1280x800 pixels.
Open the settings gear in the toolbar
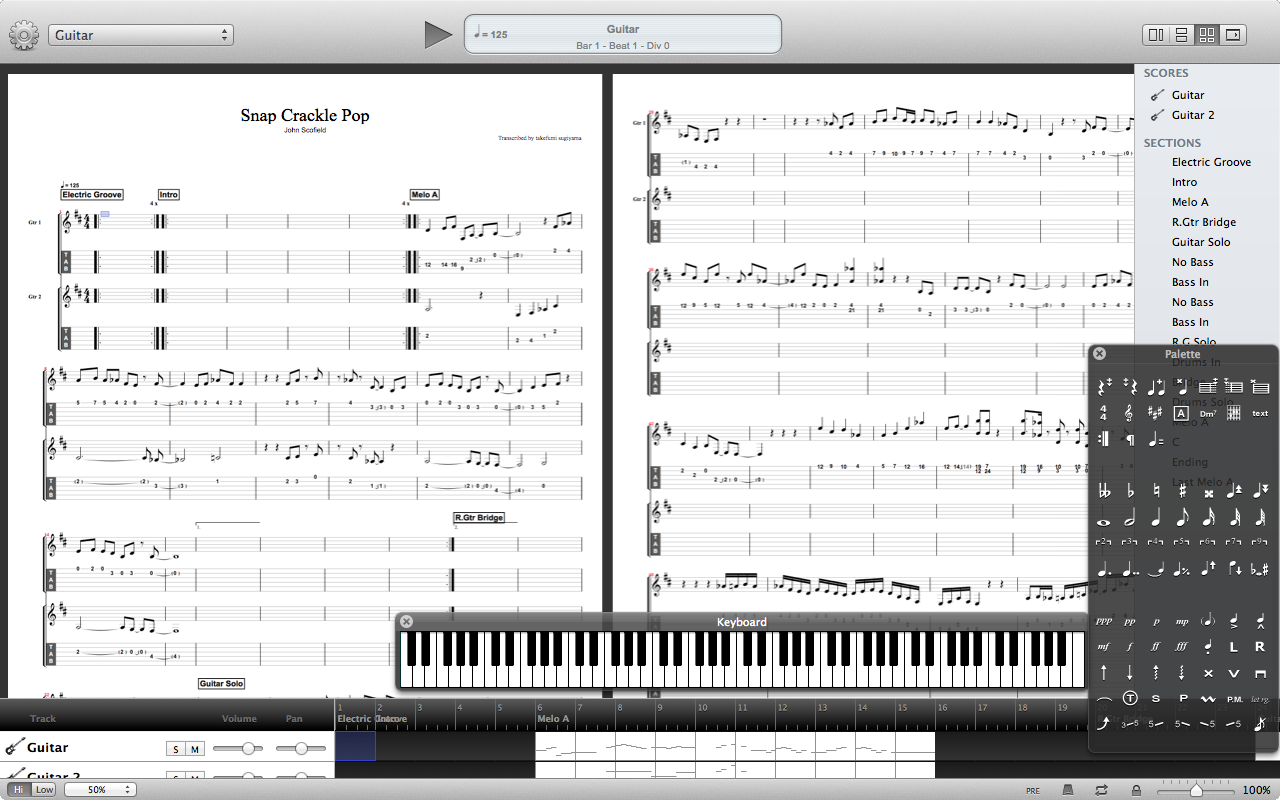point(23,36)
